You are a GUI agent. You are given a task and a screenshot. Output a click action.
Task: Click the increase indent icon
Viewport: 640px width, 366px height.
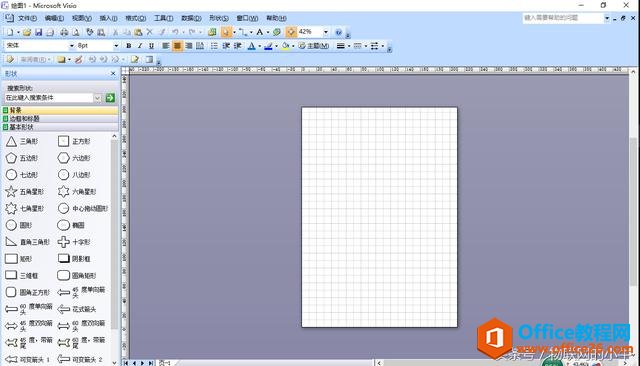click(238, 46)
